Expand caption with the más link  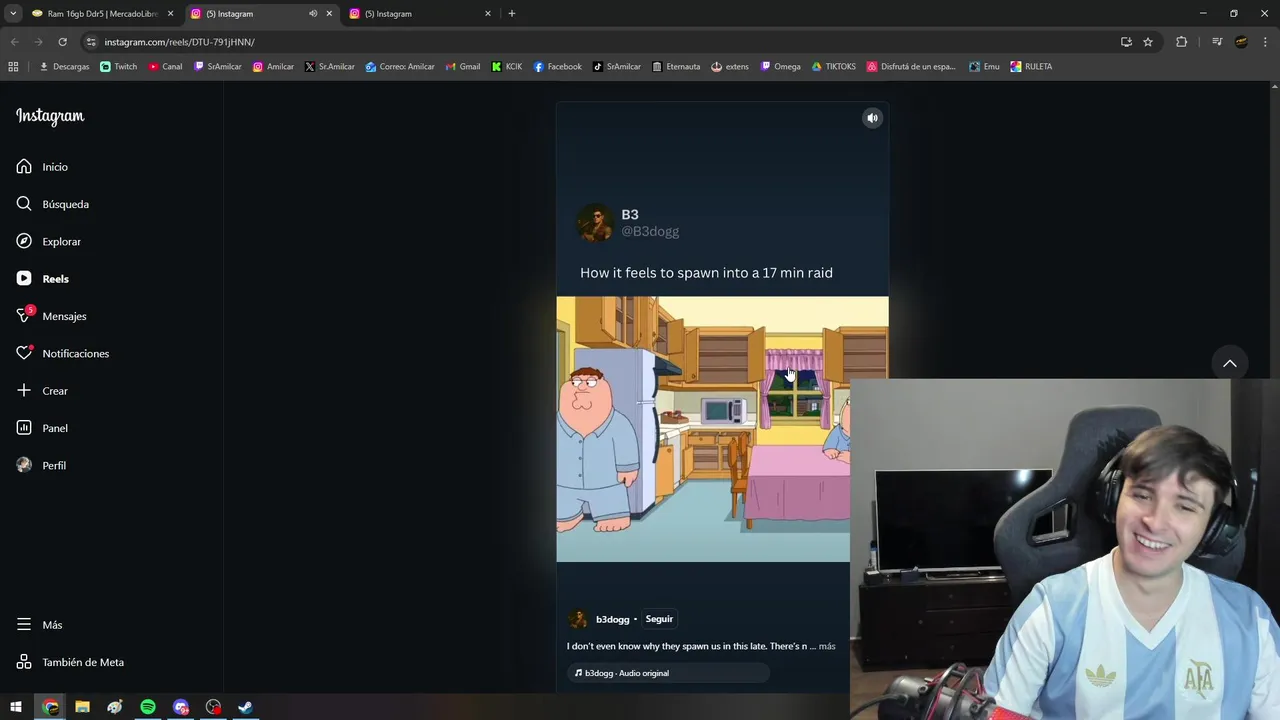827,646
